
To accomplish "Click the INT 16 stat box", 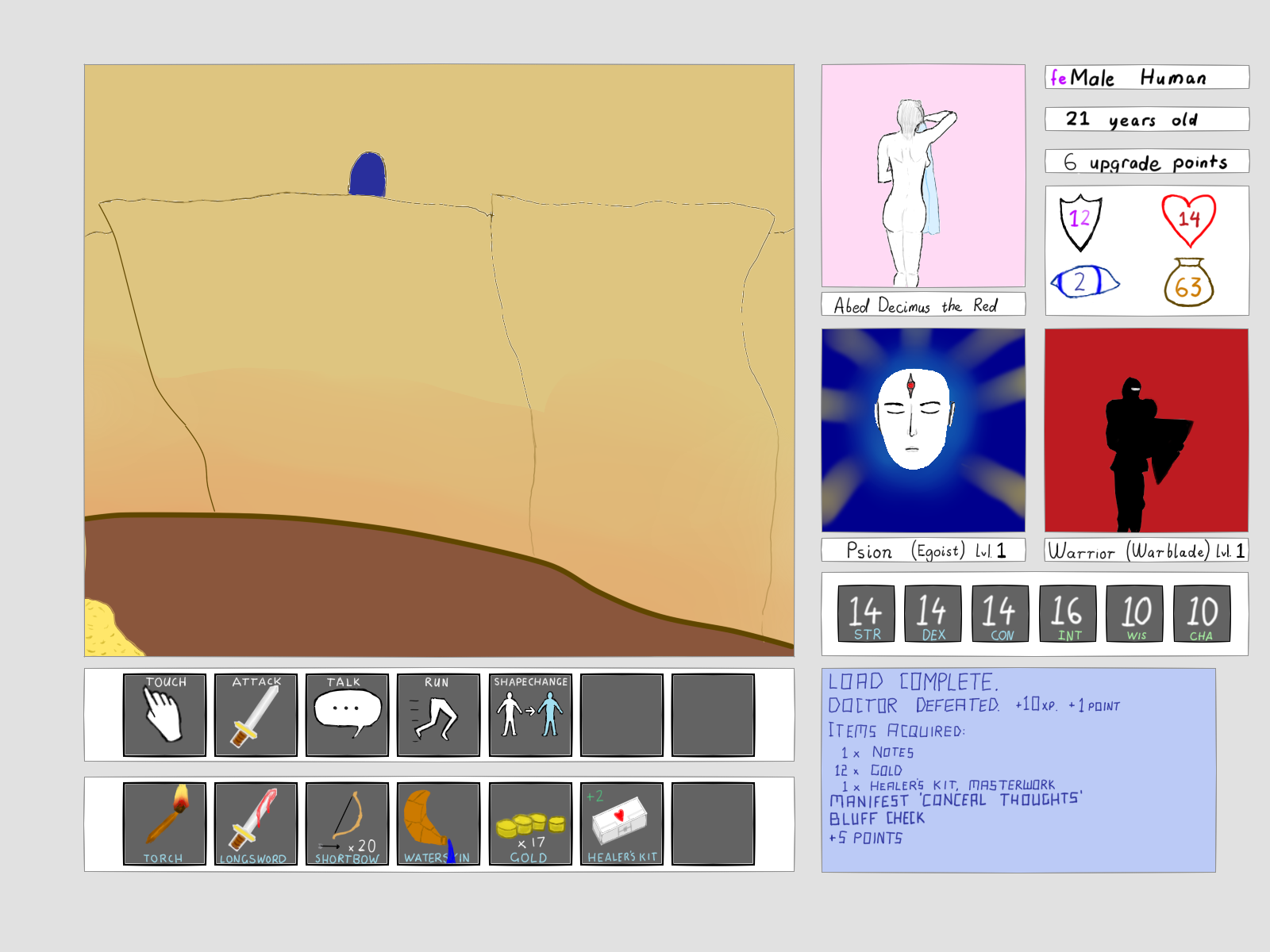I will click(x=1068, y=613).
